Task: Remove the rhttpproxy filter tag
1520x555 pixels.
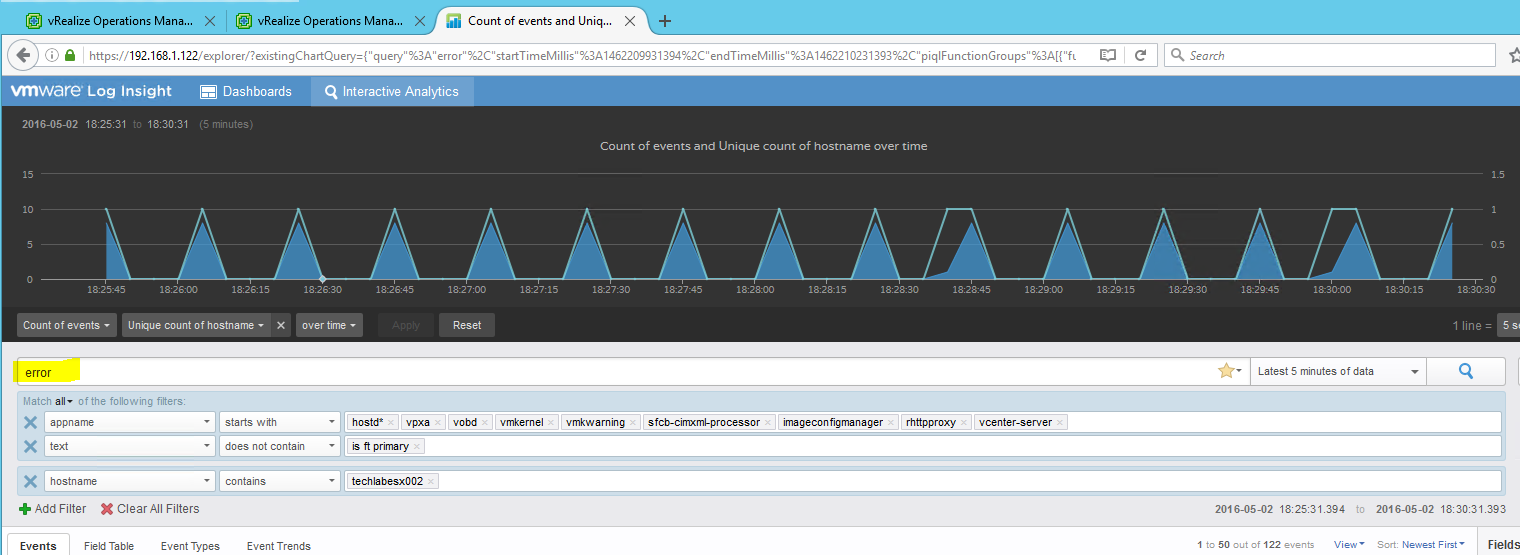Action: coord(964,423)
